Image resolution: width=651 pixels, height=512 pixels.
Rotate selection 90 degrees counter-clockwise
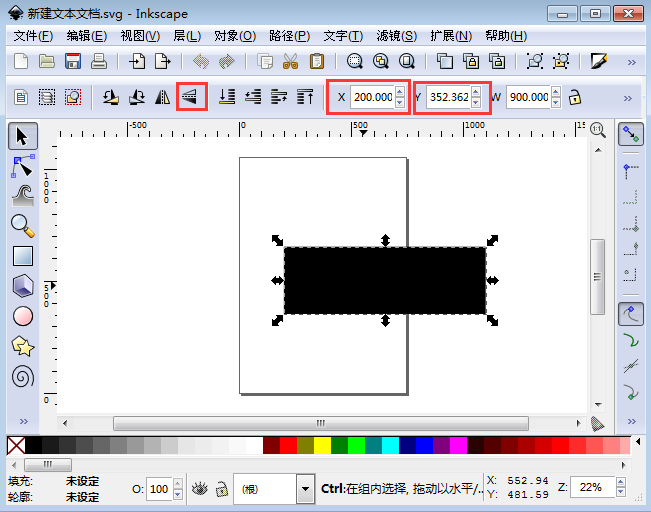[x=111, y=97]
